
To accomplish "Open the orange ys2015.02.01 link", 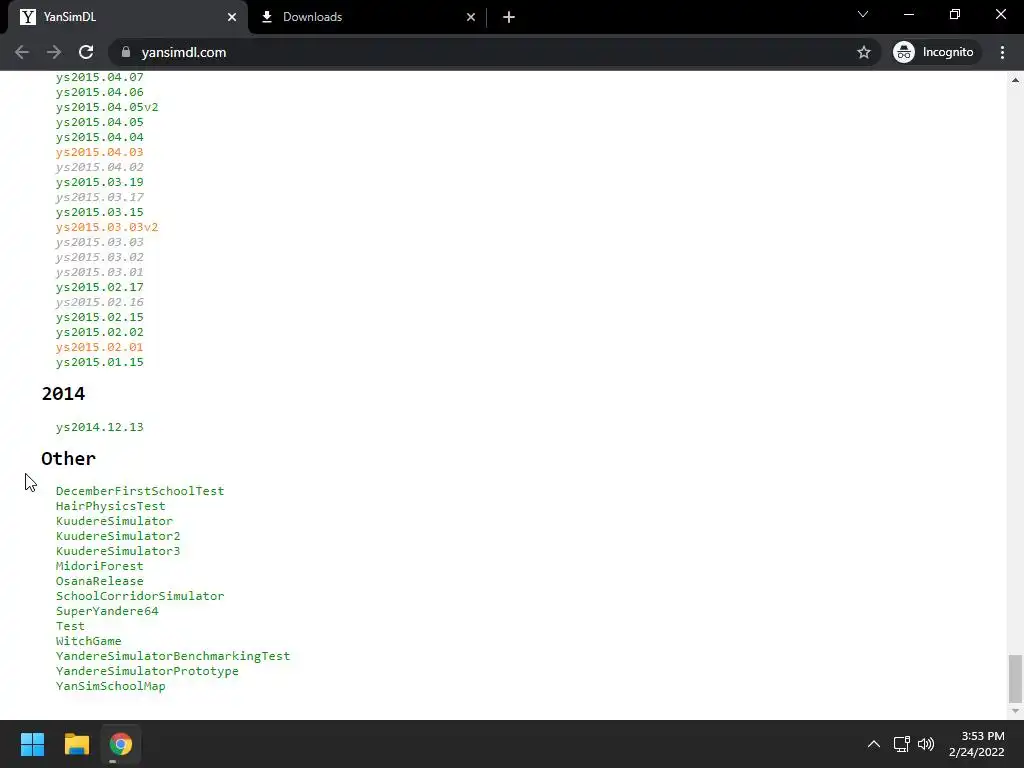I will coord(99,347).
